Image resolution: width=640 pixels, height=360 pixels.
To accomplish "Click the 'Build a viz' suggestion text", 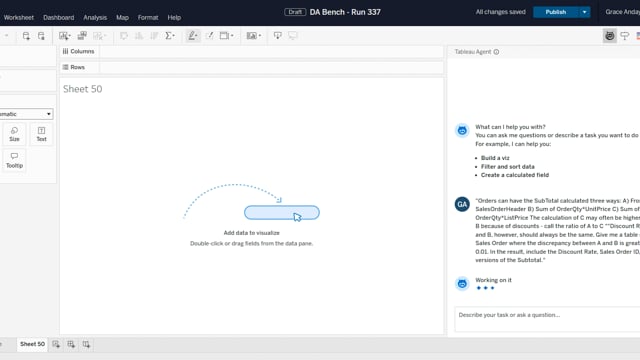I will (495, 158).
